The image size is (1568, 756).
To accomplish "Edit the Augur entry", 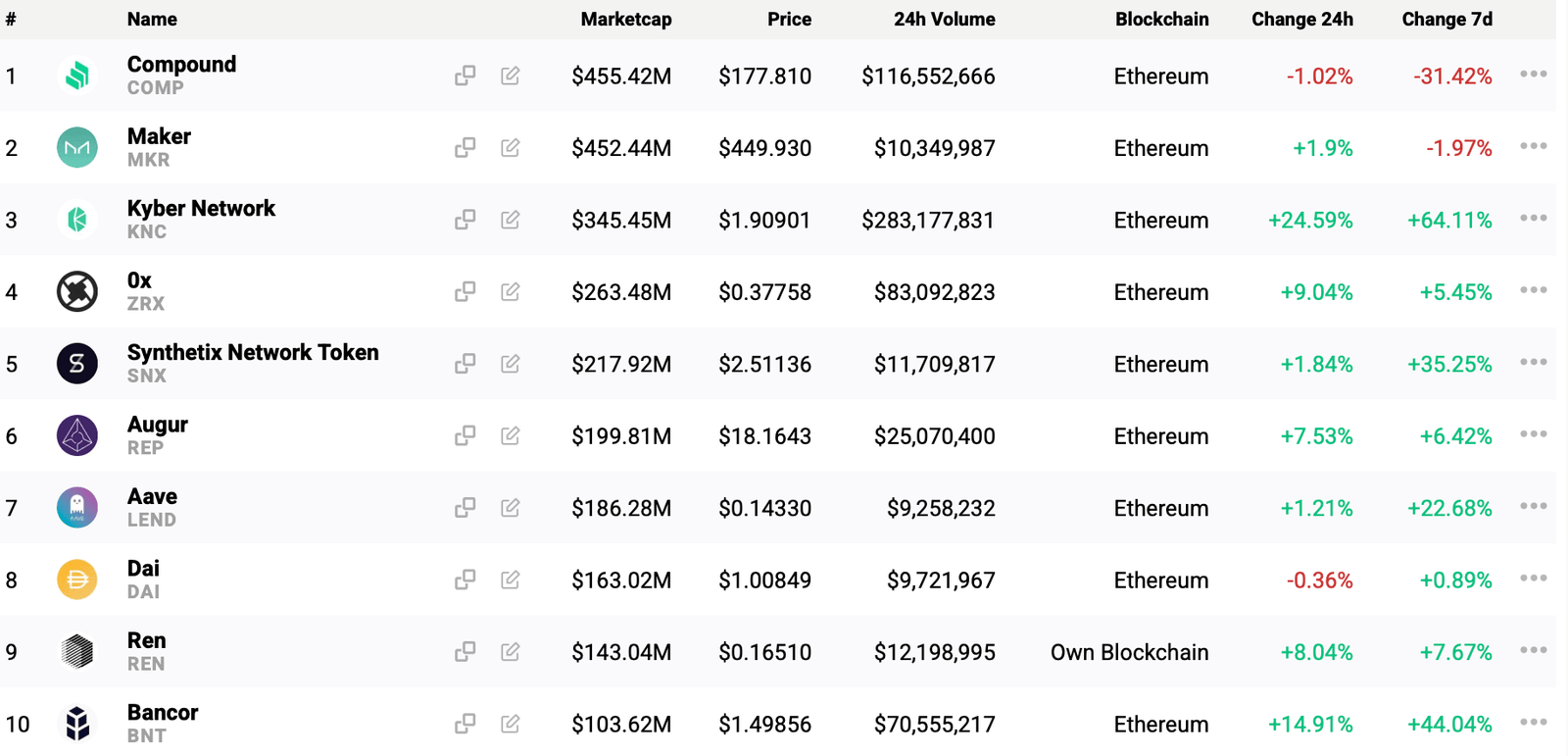I will [x=510, y=435].
